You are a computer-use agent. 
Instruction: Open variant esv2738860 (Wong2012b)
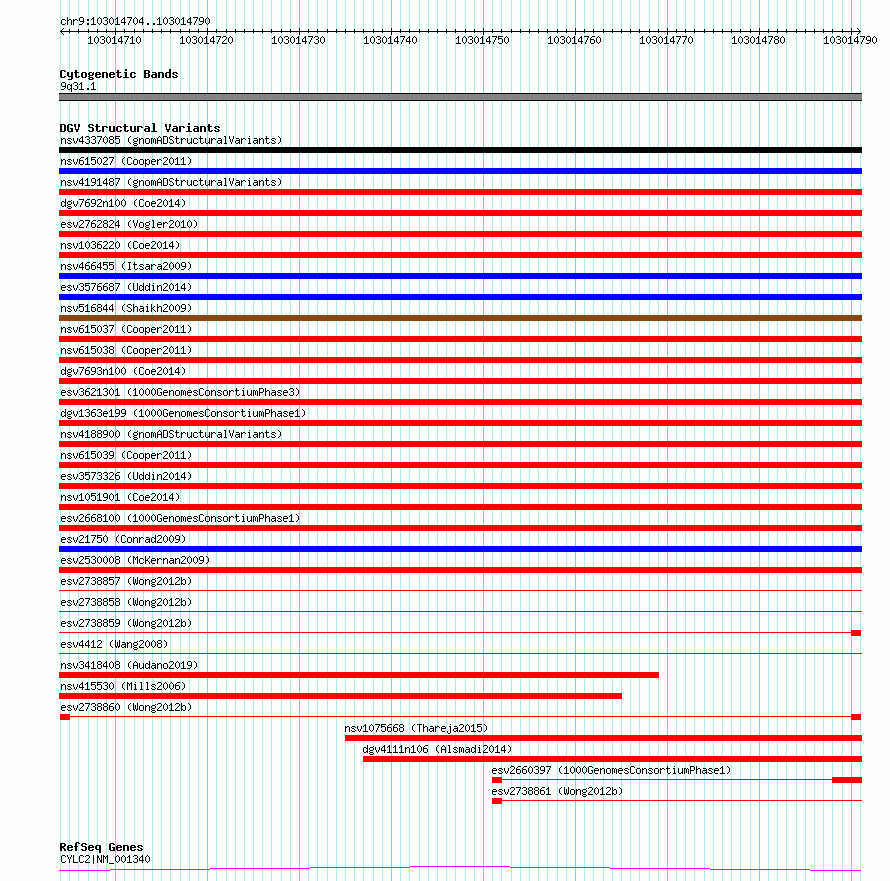coord(126,707)
